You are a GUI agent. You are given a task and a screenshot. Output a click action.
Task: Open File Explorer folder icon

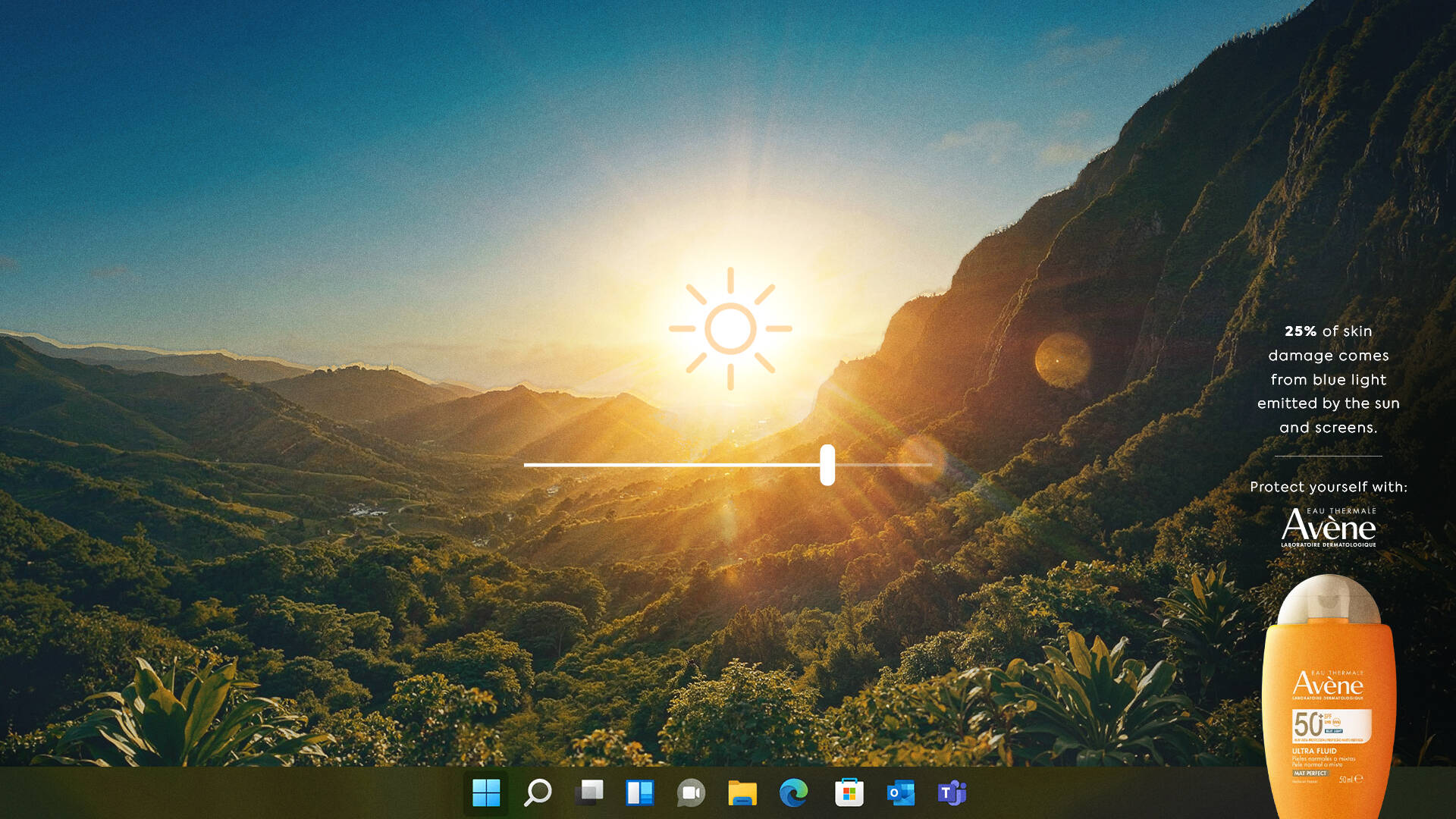(742, 793)
